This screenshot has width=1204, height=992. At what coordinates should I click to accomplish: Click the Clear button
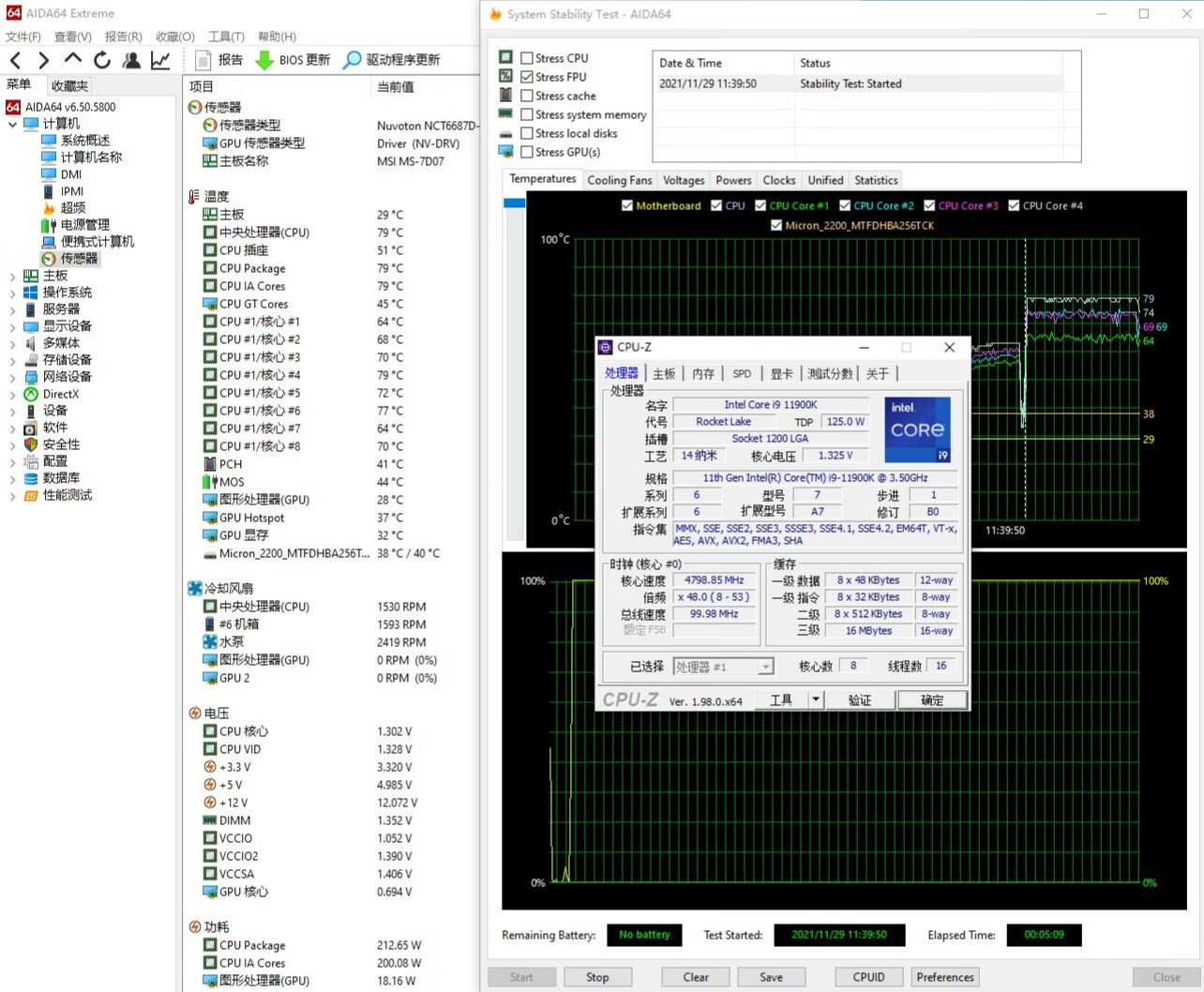point(696,977)
